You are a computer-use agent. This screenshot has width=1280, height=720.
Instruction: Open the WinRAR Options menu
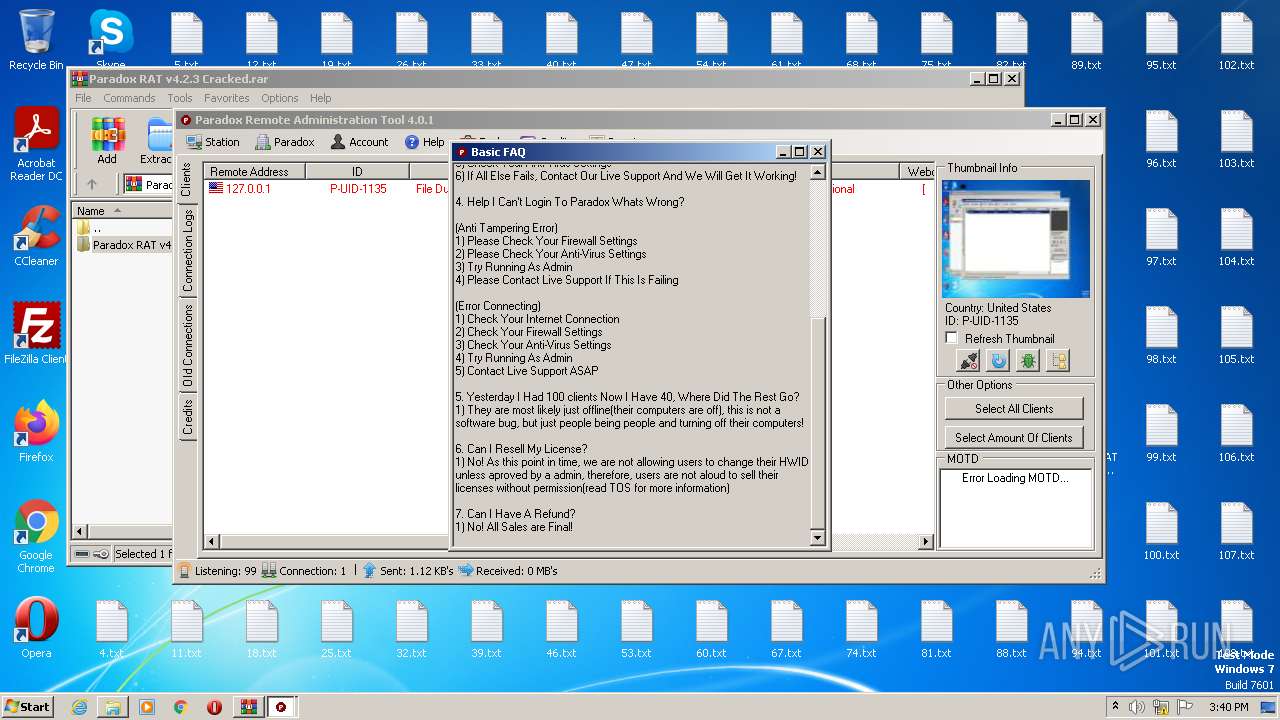(280, 98)
